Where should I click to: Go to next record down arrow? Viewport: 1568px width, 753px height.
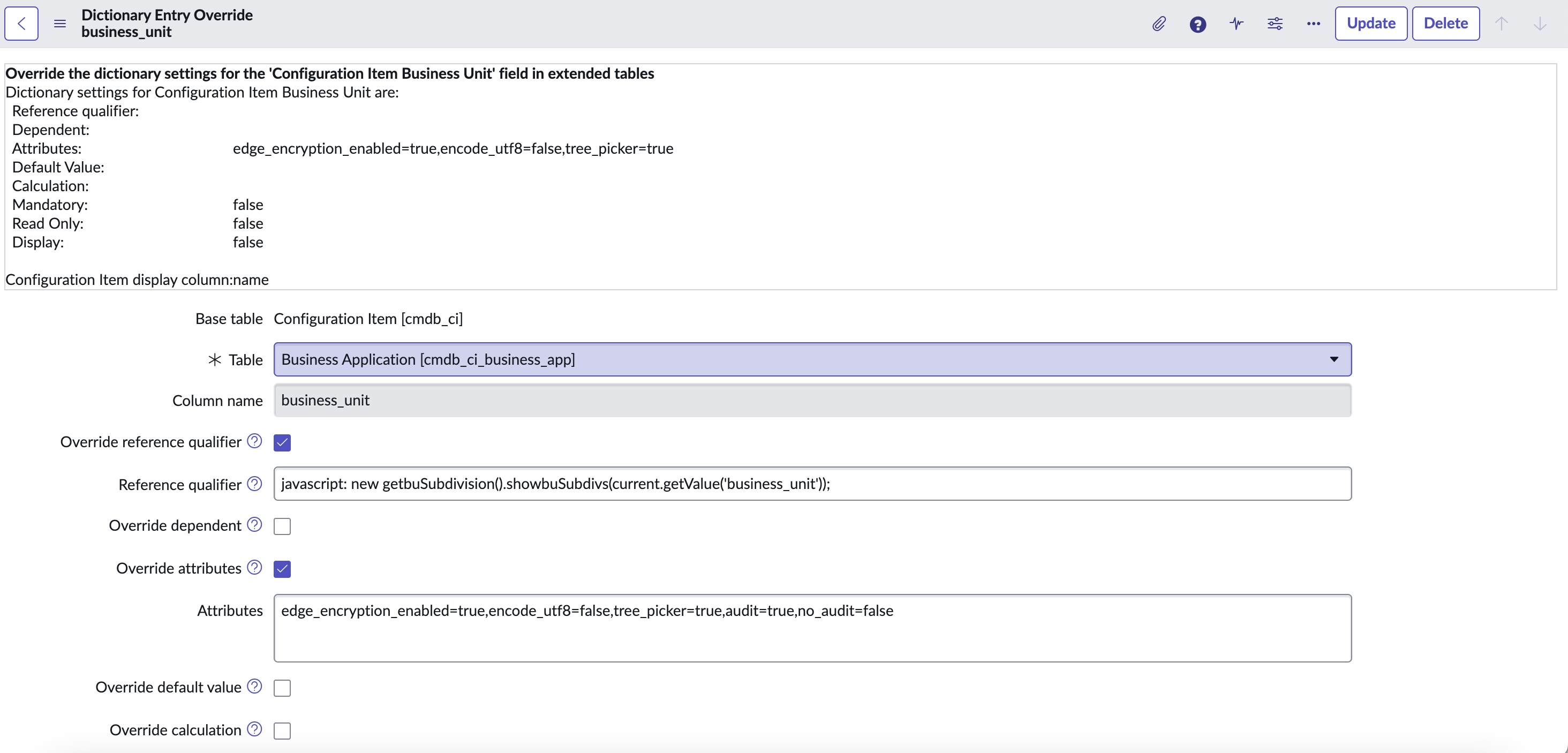[1540, 24]
